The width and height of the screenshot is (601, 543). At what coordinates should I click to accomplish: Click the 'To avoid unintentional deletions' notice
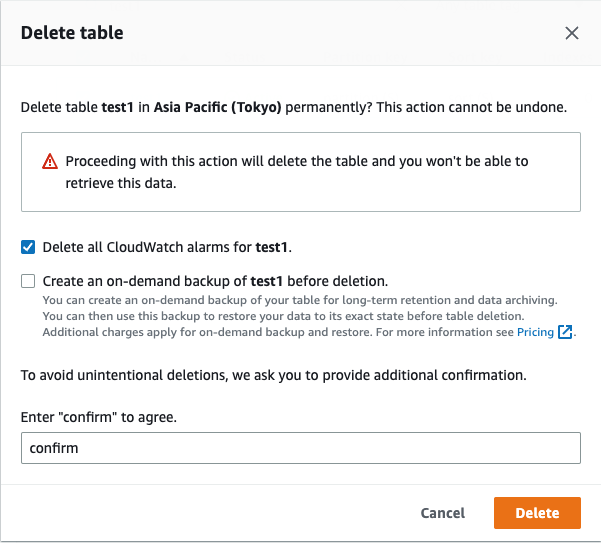coord(274,375)
